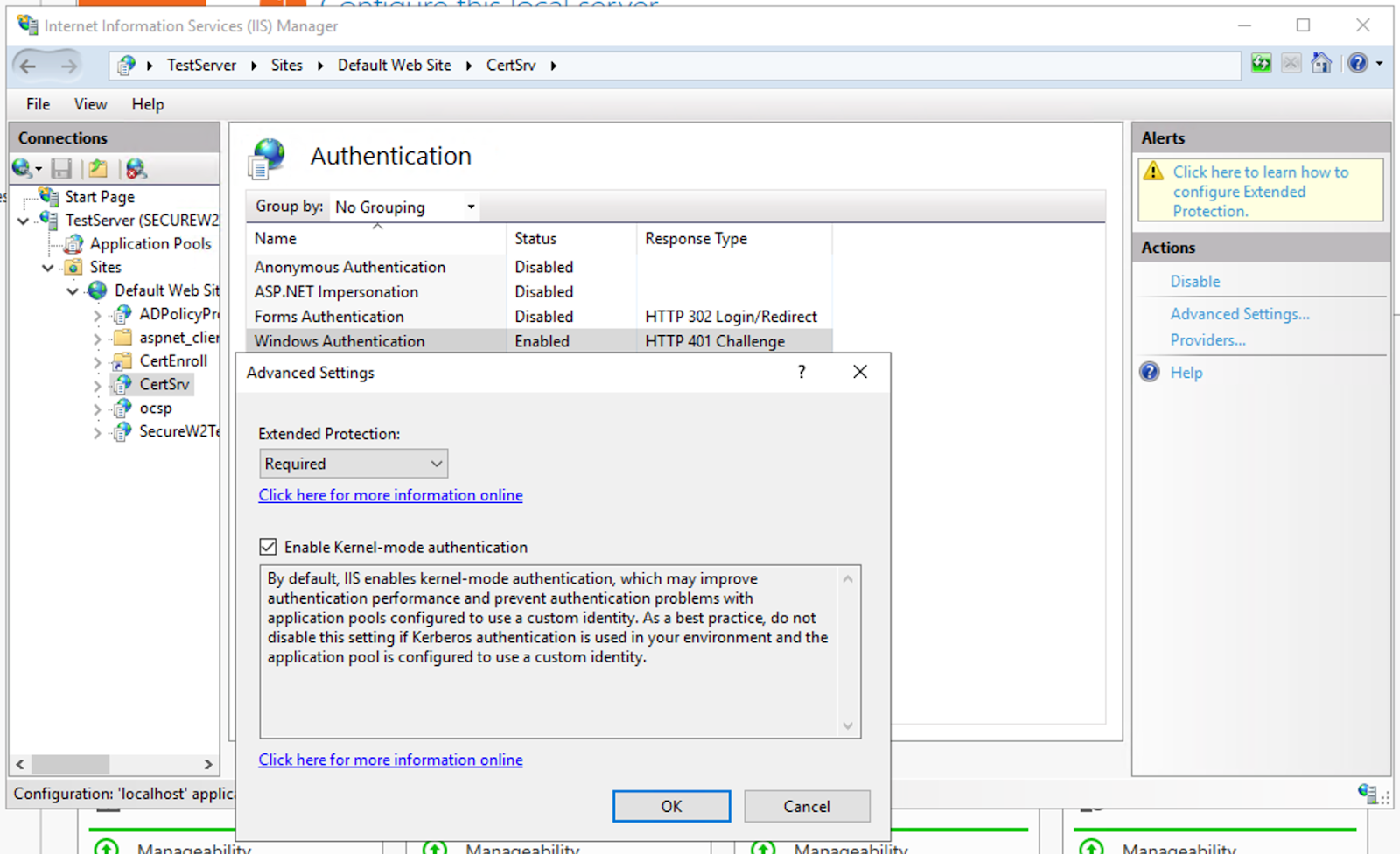1400x854 pixels.
Task: Click the root server icon in address bar
Action: pos(127,66)
